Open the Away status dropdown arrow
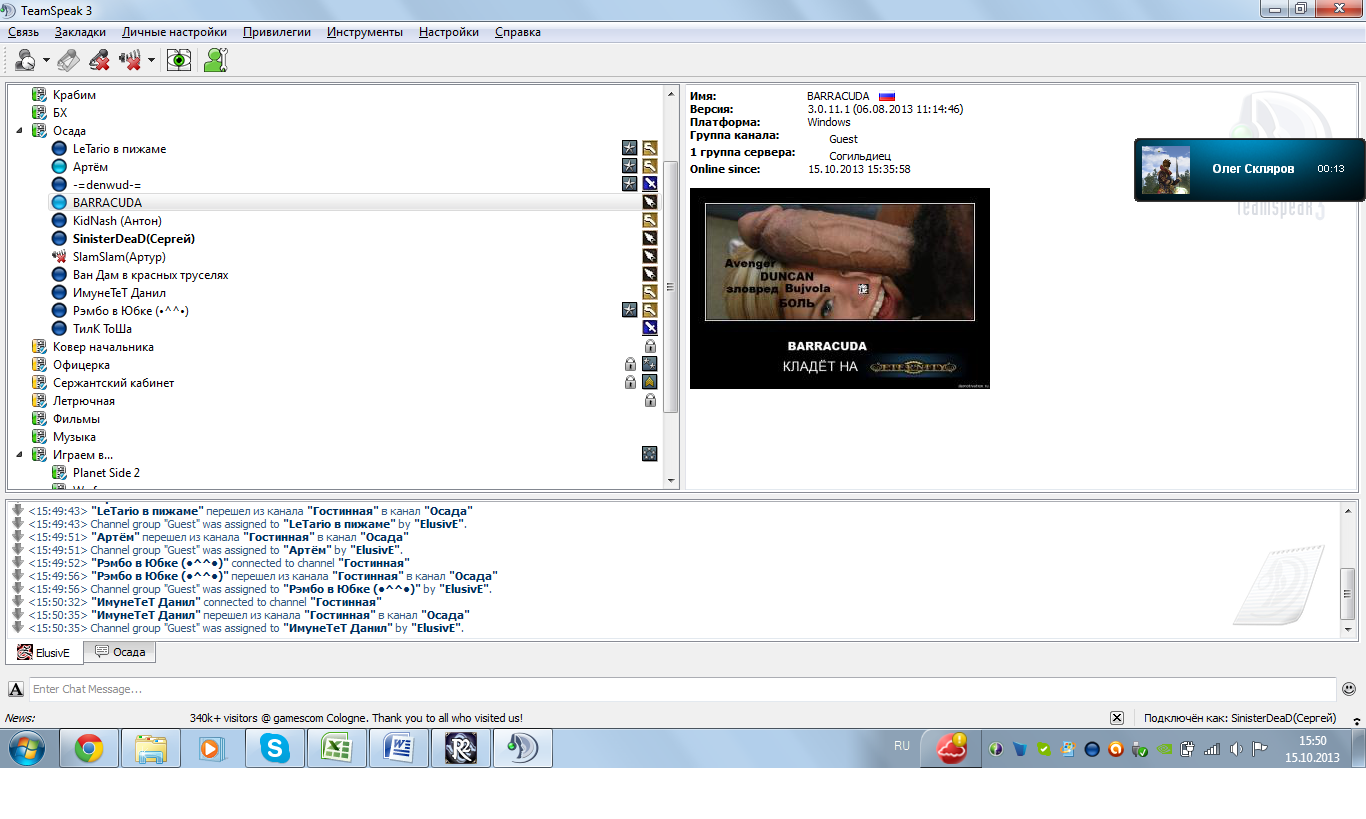1366x819 pixels. pos(46,61)
